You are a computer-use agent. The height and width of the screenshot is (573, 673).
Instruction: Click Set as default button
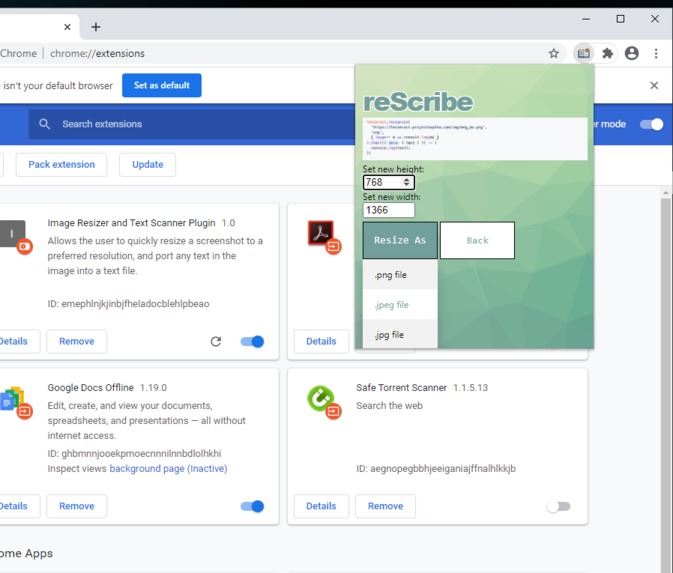pyautogui.click(x=161, y=85)
